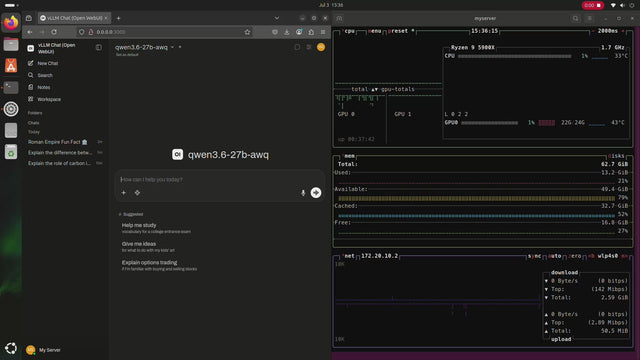Screen dimensions: 640x360
Task: Open the integrations icon beside the plus
Action: 137,193
